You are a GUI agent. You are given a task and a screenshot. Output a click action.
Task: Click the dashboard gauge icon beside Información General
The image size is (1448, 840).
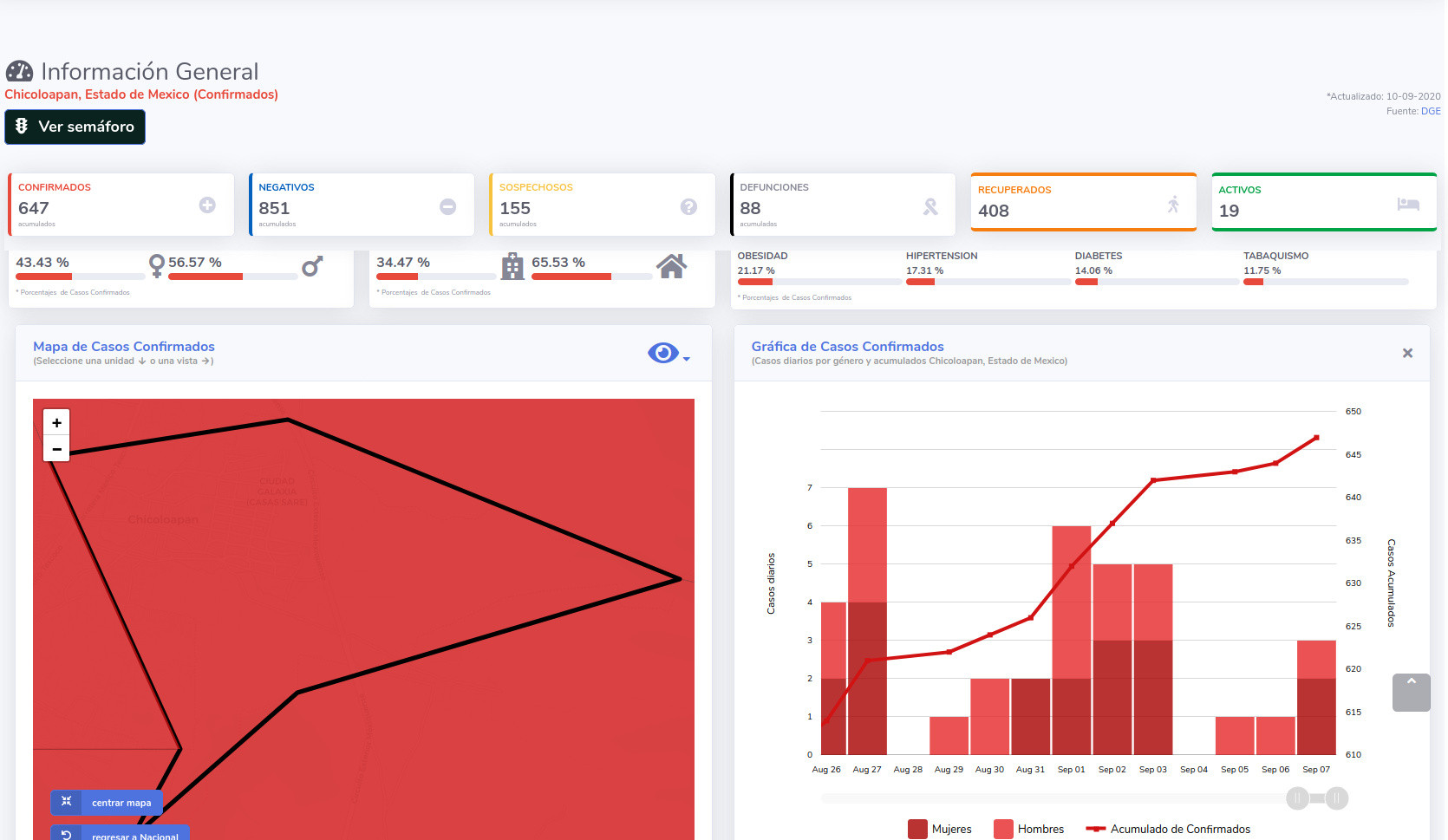click(19, 71)
